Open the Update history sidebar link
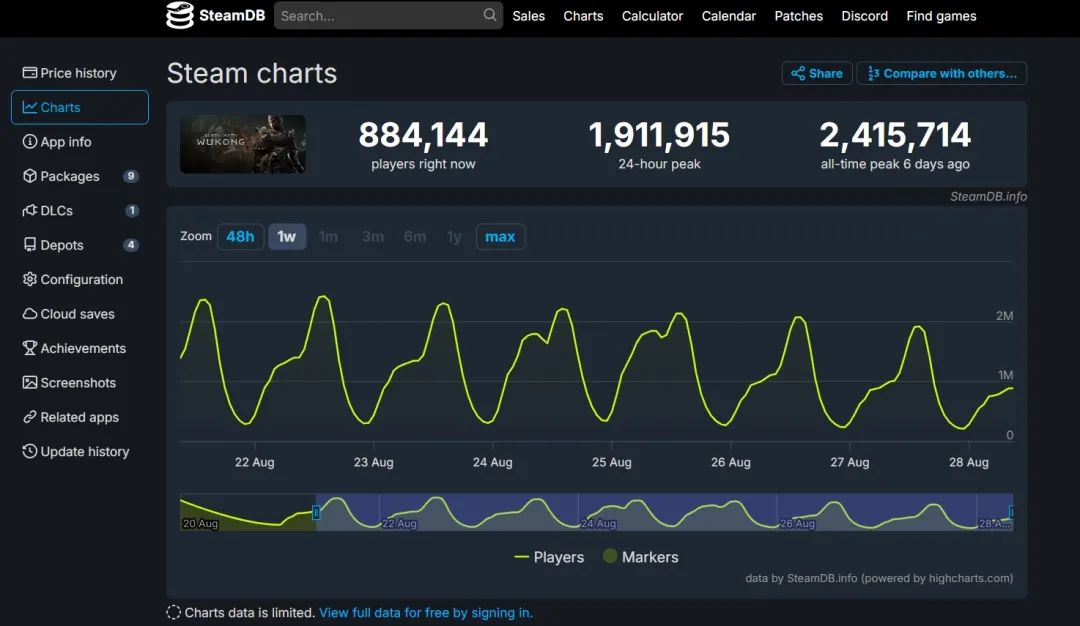Screen dimensions: 1080x626 click(x=80, y=451)
